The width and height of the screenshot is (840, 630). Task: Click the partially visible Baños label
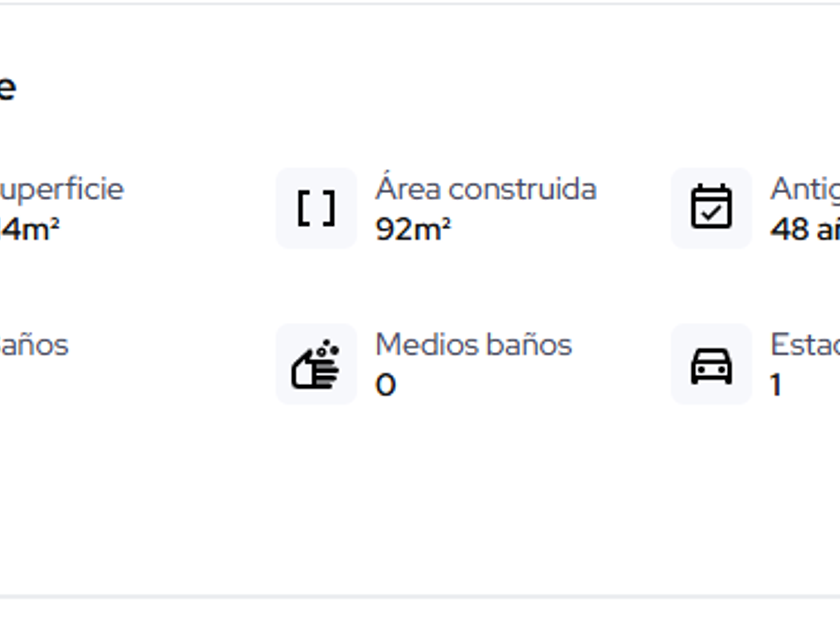click(x=34, y=345)
